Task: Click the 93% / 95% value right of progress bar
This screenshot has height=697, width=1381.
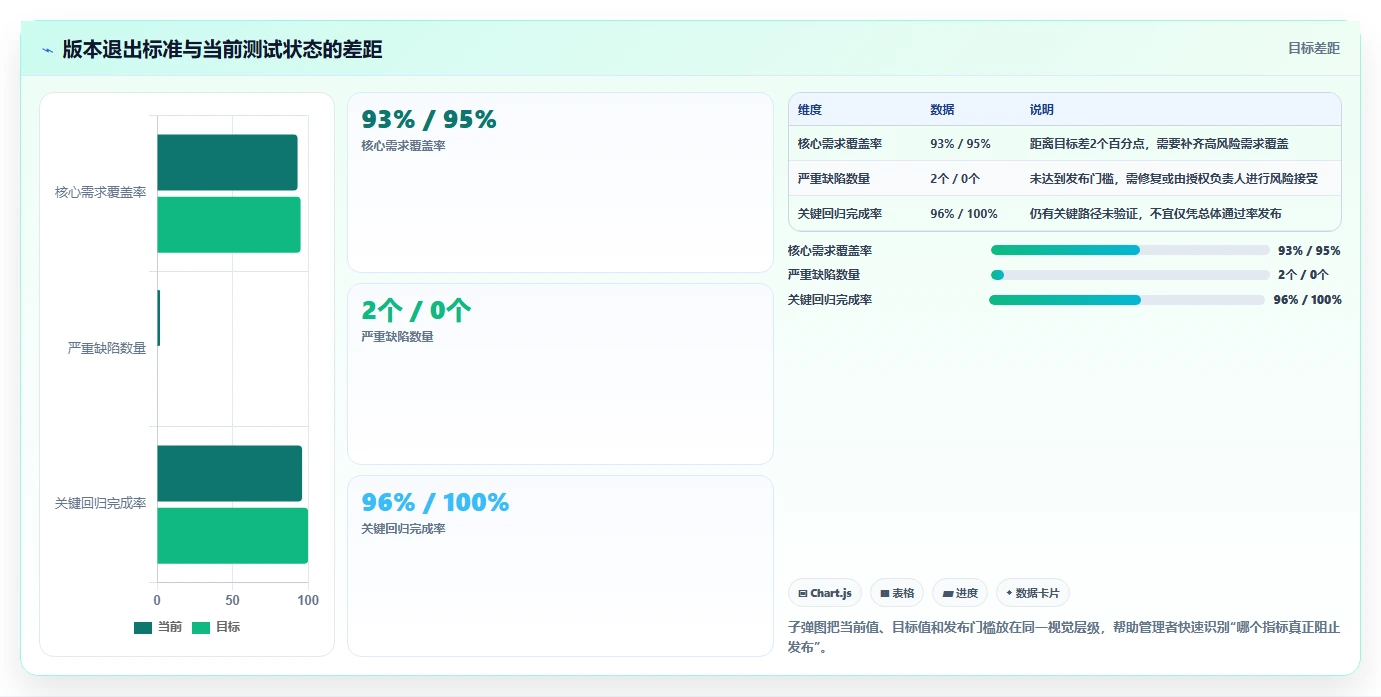Action: (1309, 251)
